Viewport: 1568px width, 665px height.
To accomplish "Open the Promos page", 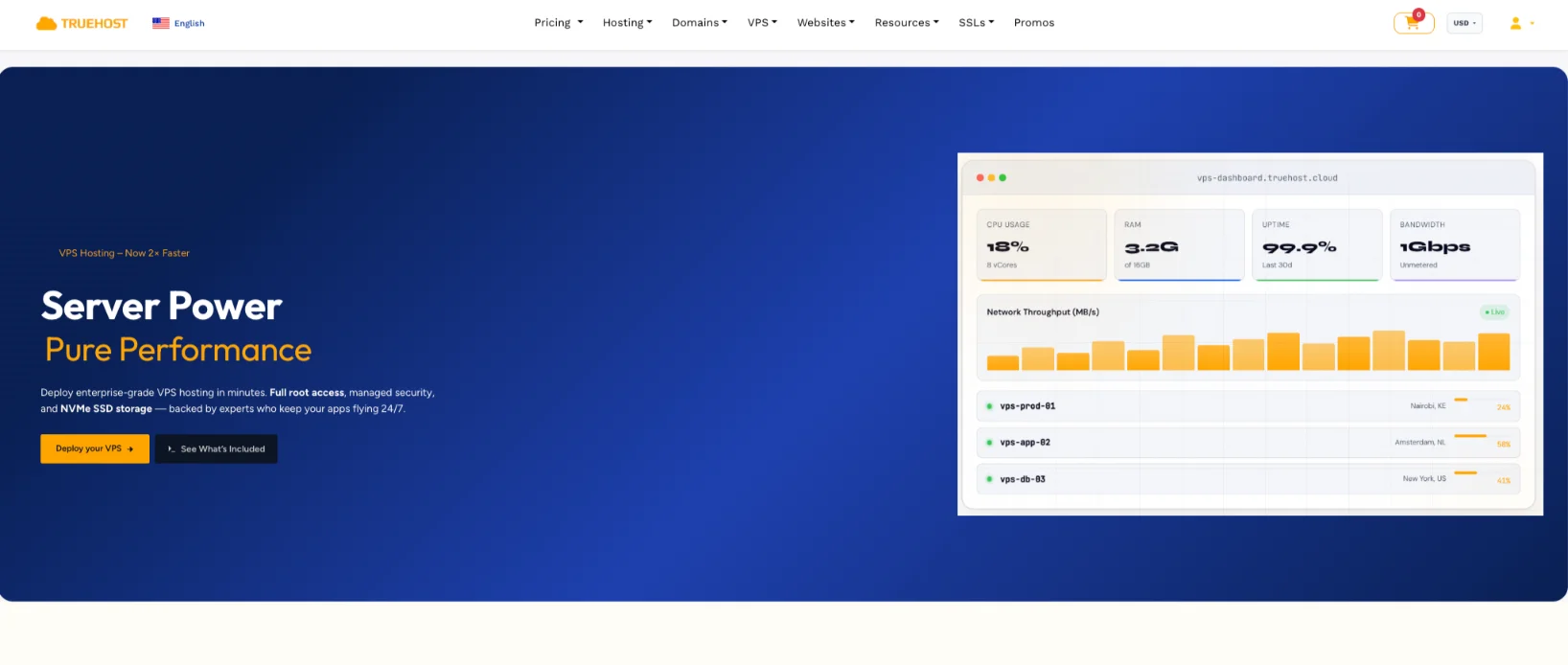I will point(1034,23).
